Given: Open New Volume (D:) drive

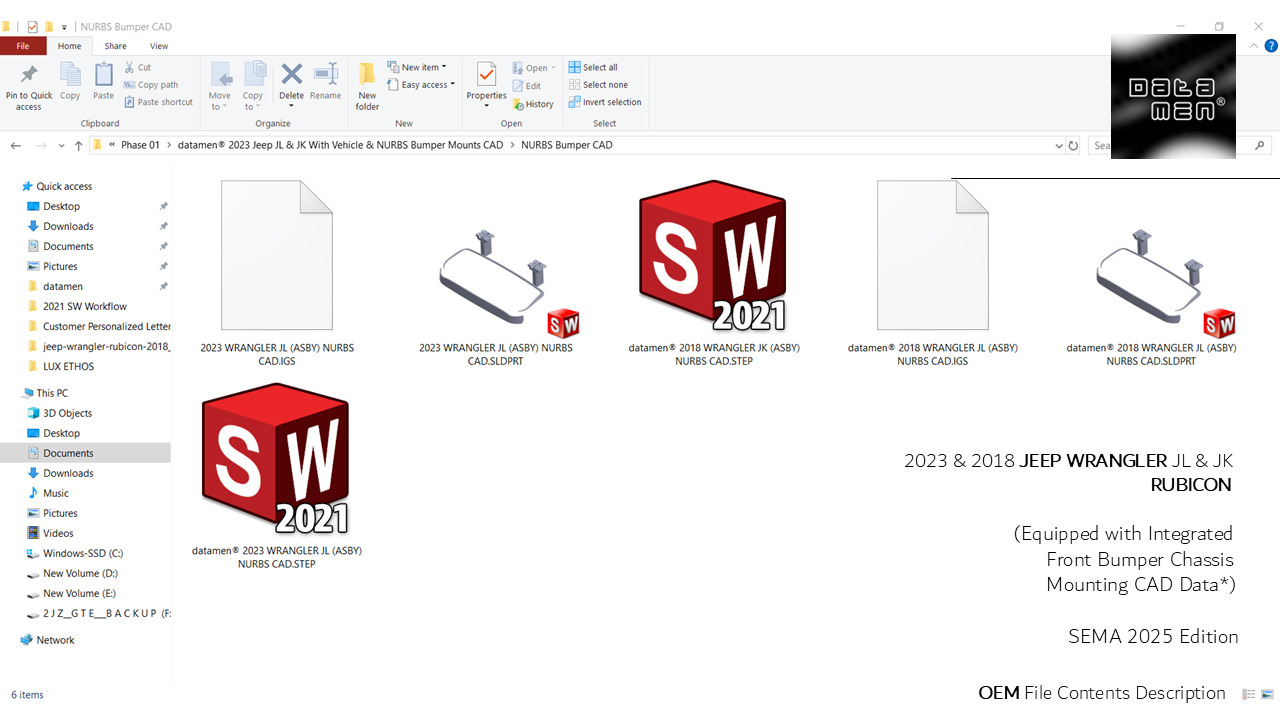Looking at the screenshot, I should 80,573.
